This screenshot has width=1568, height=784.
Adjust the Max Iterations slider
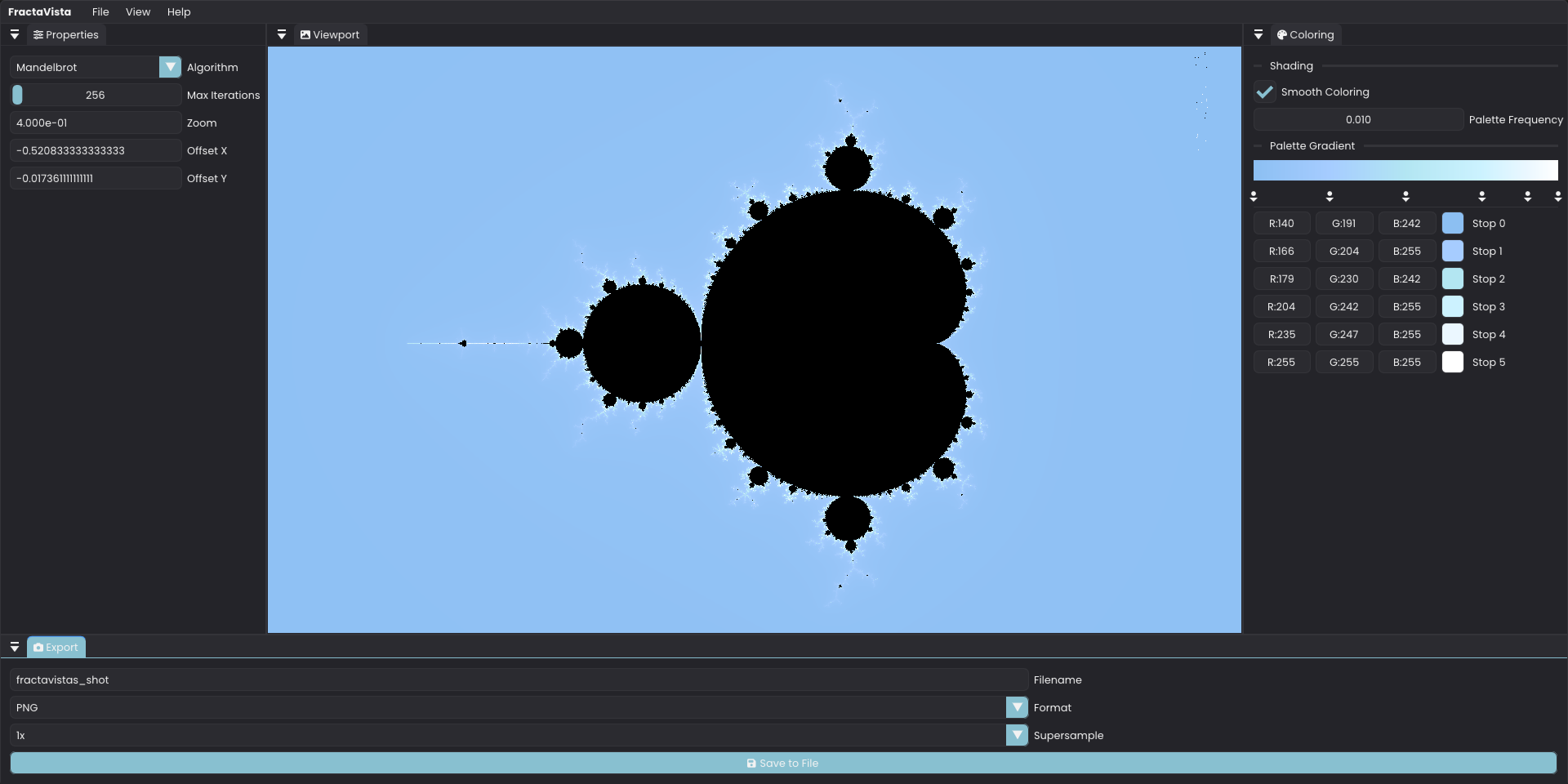pos(96,95)
